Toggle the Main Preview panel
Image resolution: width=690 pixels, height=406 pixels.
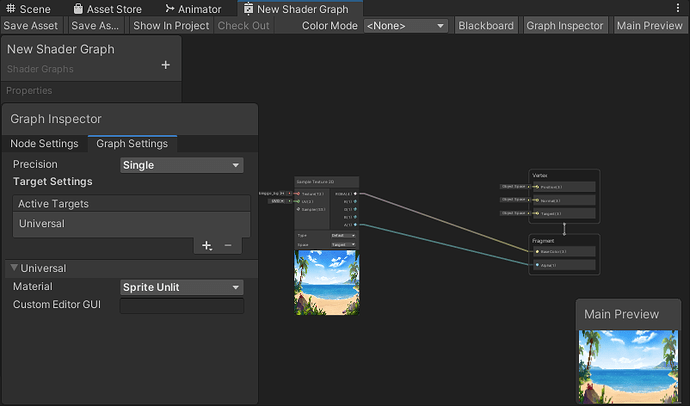650,26
